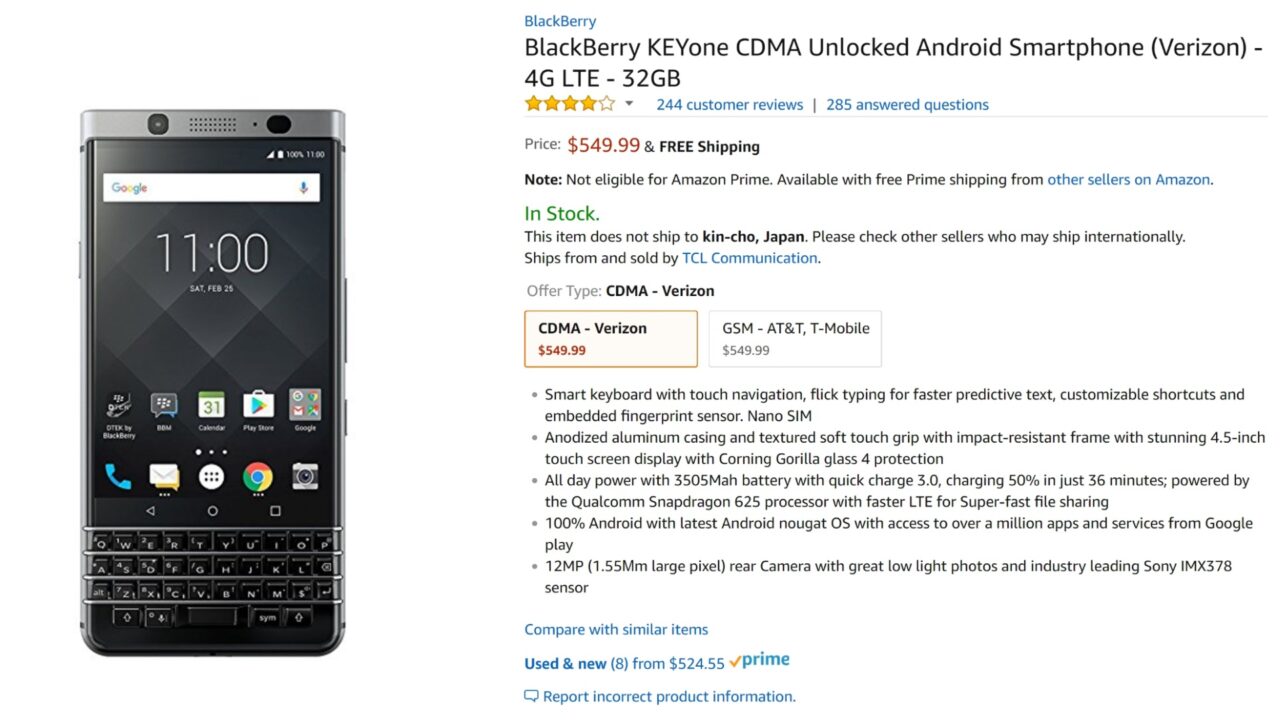Click the Play Store icon on phone image
The width and height of the screenshot is (1280, 720).
click(x=258, y=405)
